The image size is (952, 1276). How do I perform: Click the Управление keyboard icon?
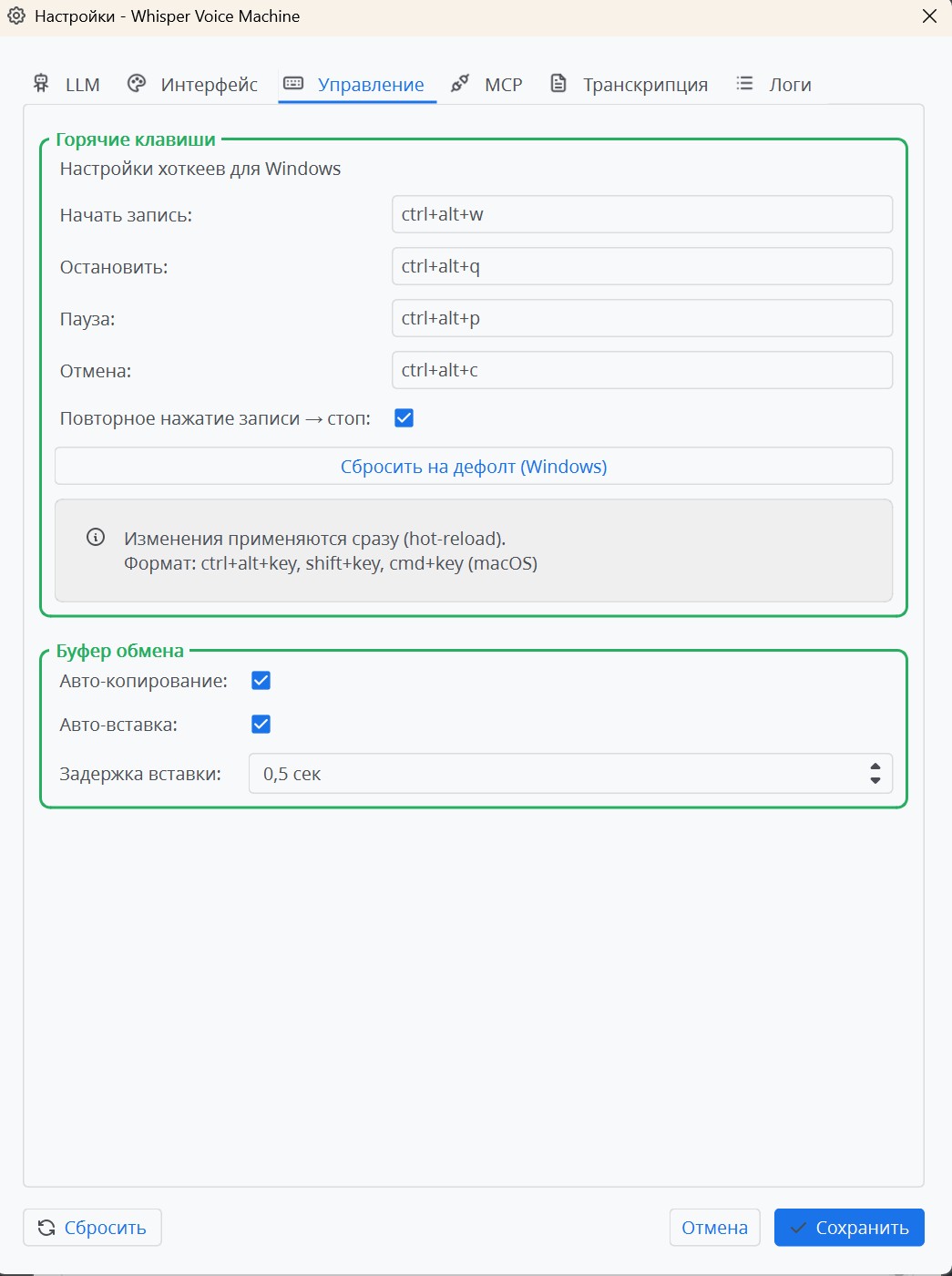[293, 84]
